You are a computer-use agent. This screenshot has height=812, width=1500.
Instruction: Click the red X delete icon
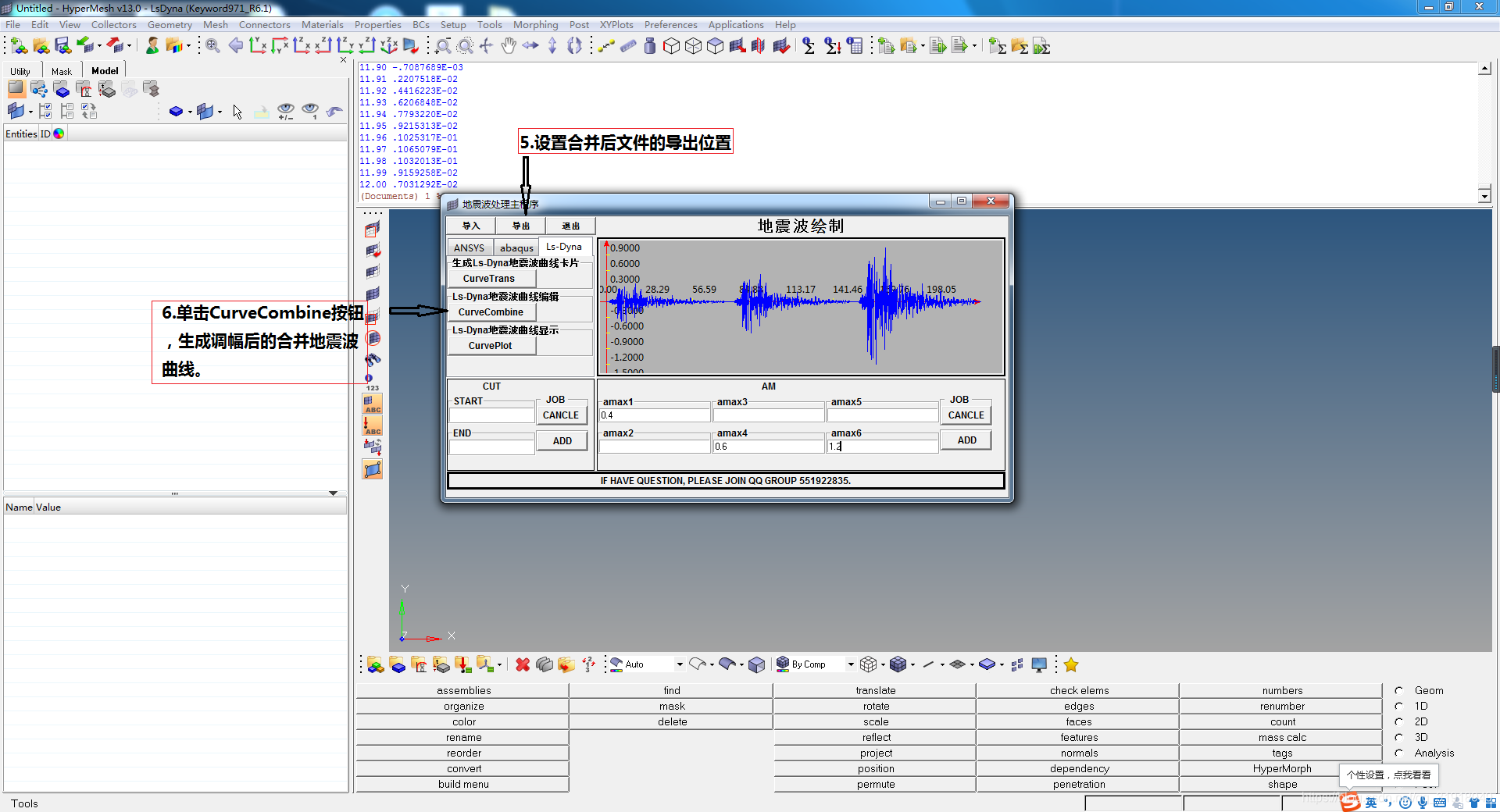[x=523, y=664]
